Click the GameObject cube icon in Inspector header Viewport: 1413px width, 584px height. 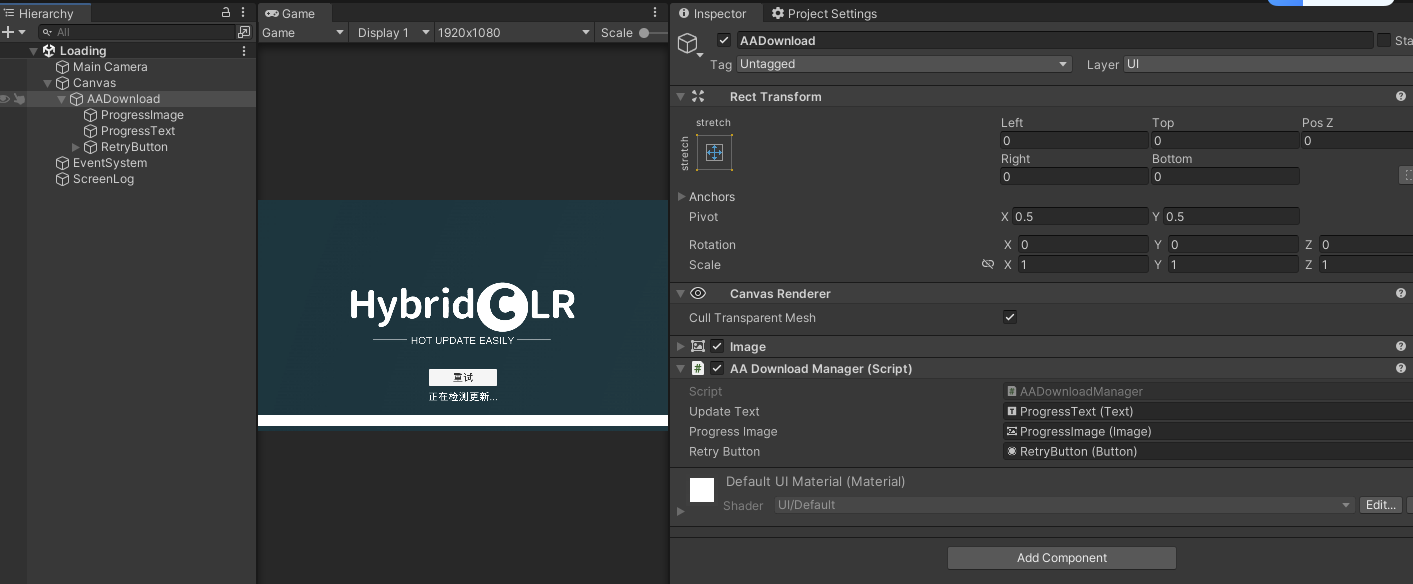(x=688, y=43)
